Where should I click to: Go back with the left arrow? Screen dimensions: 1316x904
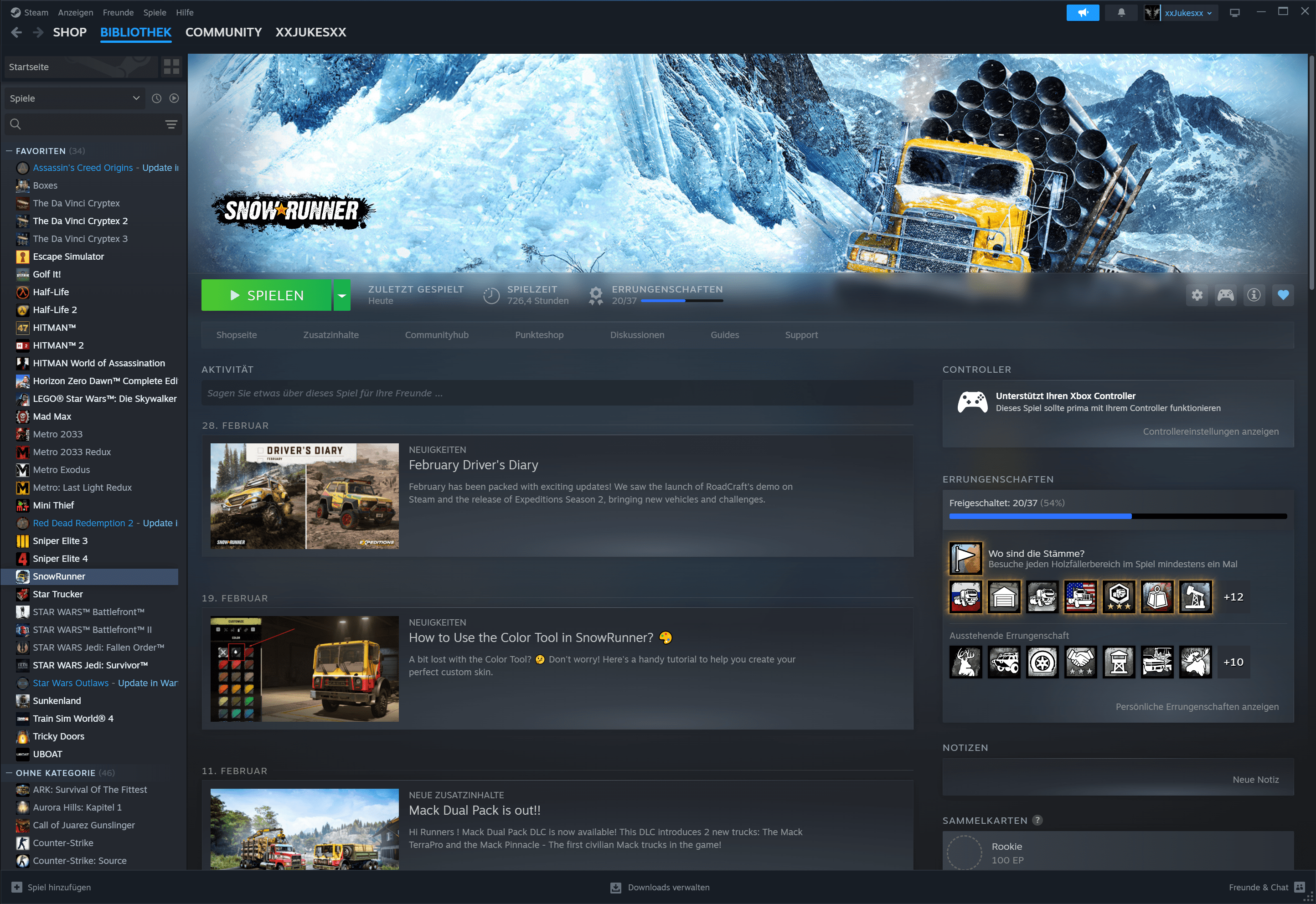(x=16, y=32)
